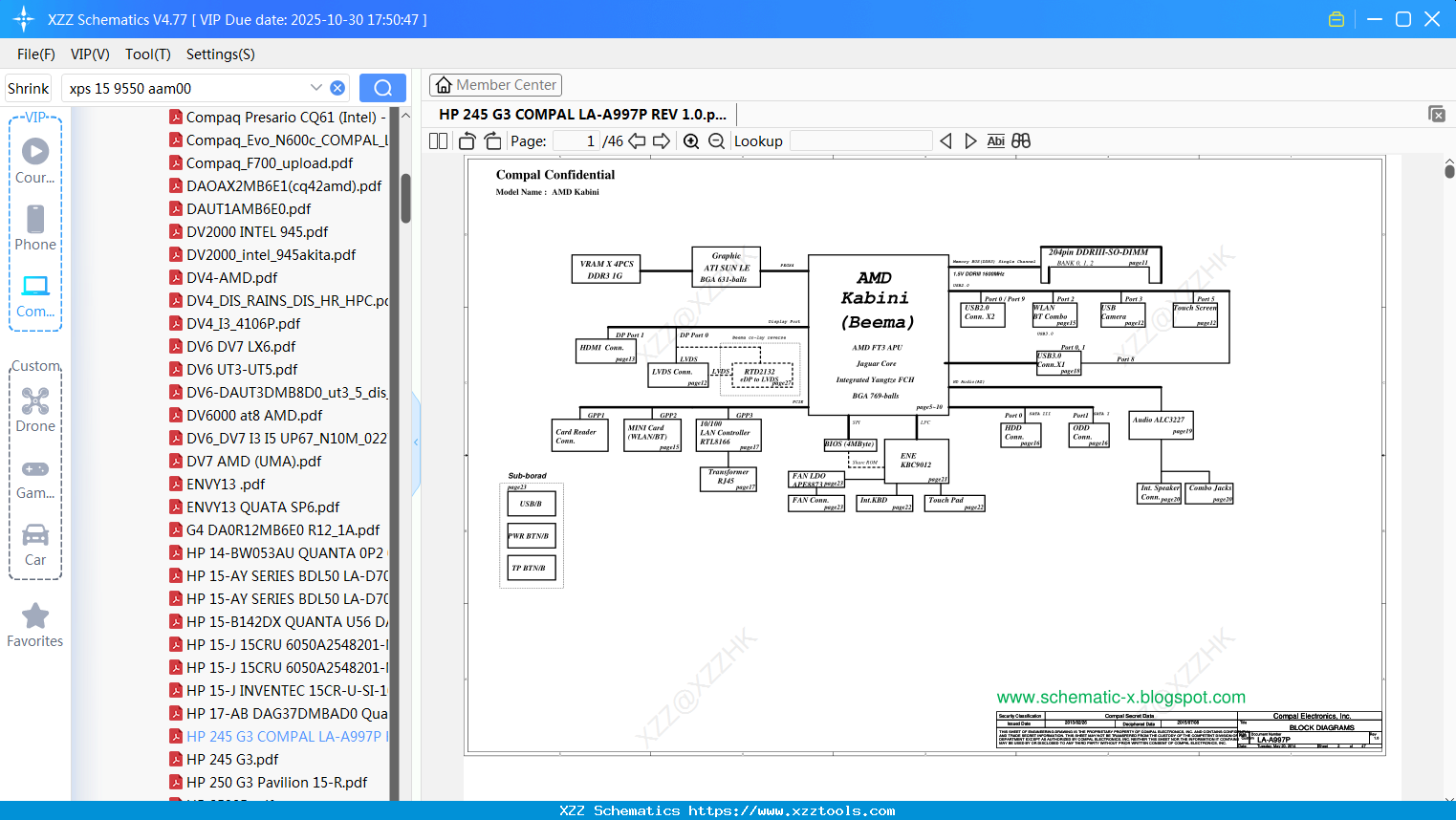Open the Computer sidebar category
The width and height of the screenshot is (1456, 820).
click(x=35, y=296)
